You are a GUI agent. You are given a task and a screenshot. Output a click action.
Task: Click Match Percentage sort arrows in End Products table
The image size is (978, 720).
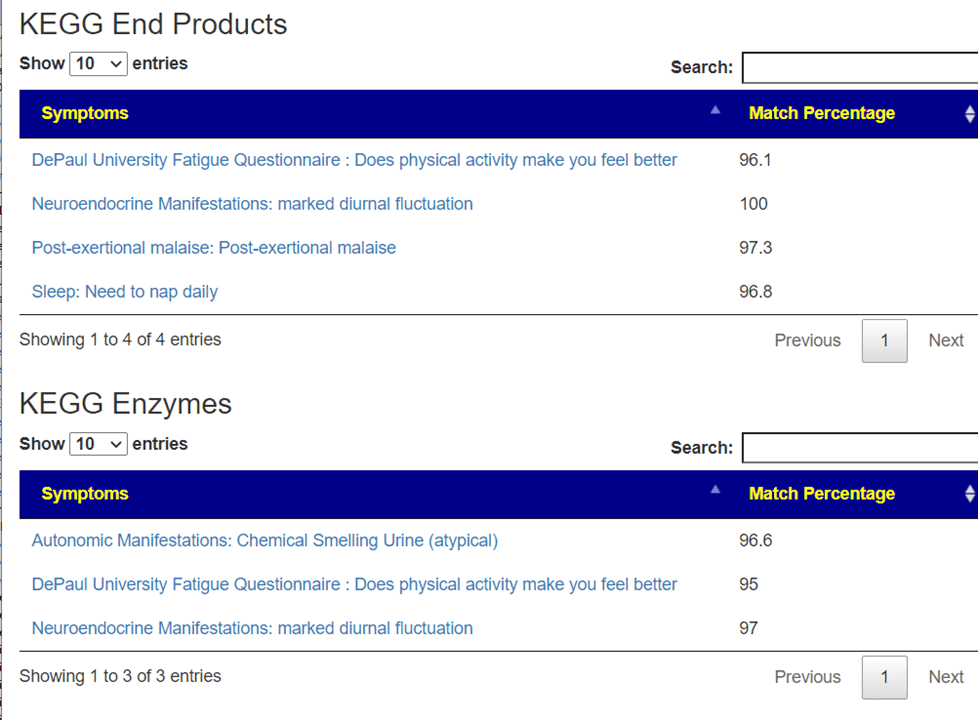[968, 114]
